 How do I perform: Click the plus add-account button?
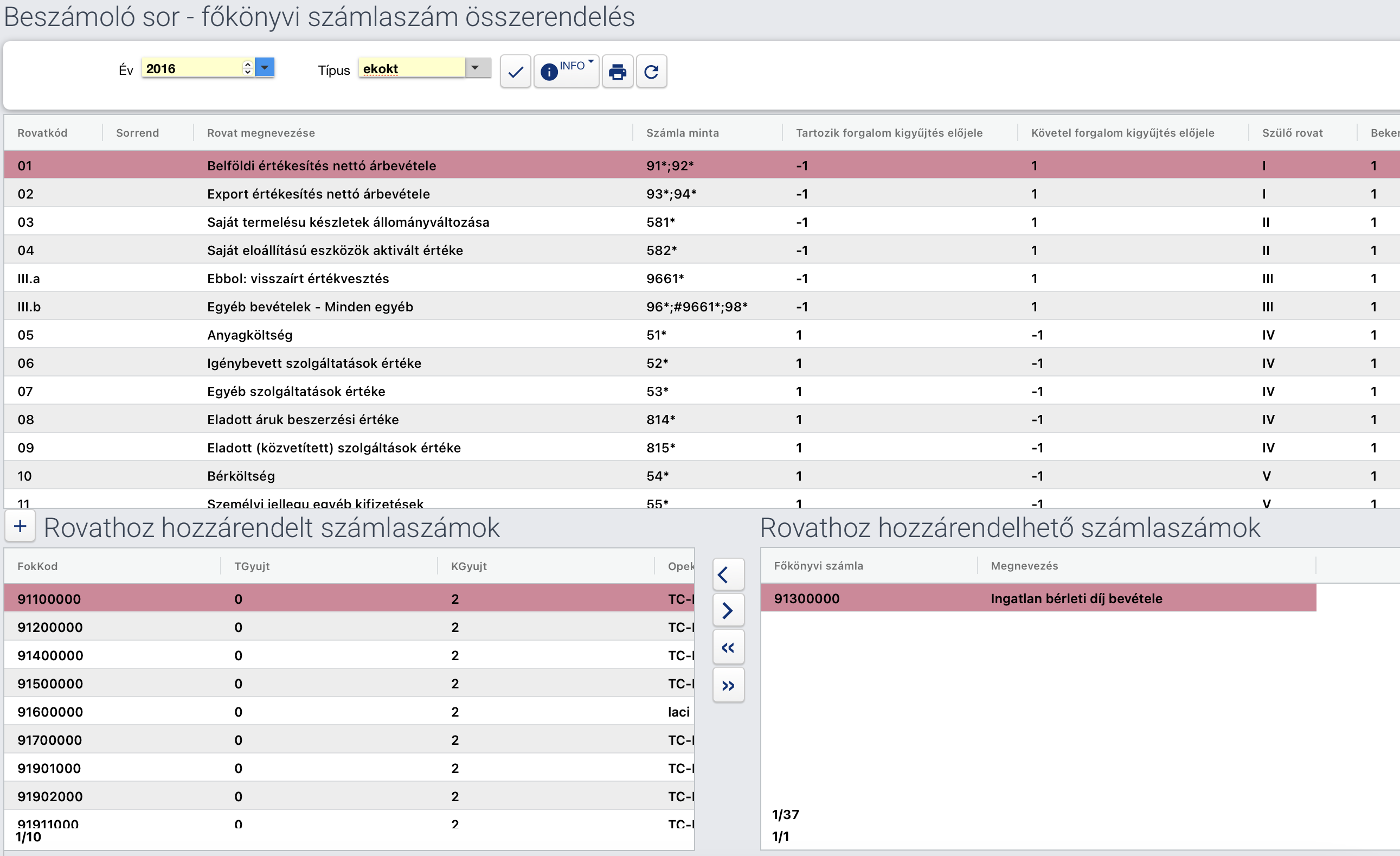pyautogui.click(x=20, y=526)
